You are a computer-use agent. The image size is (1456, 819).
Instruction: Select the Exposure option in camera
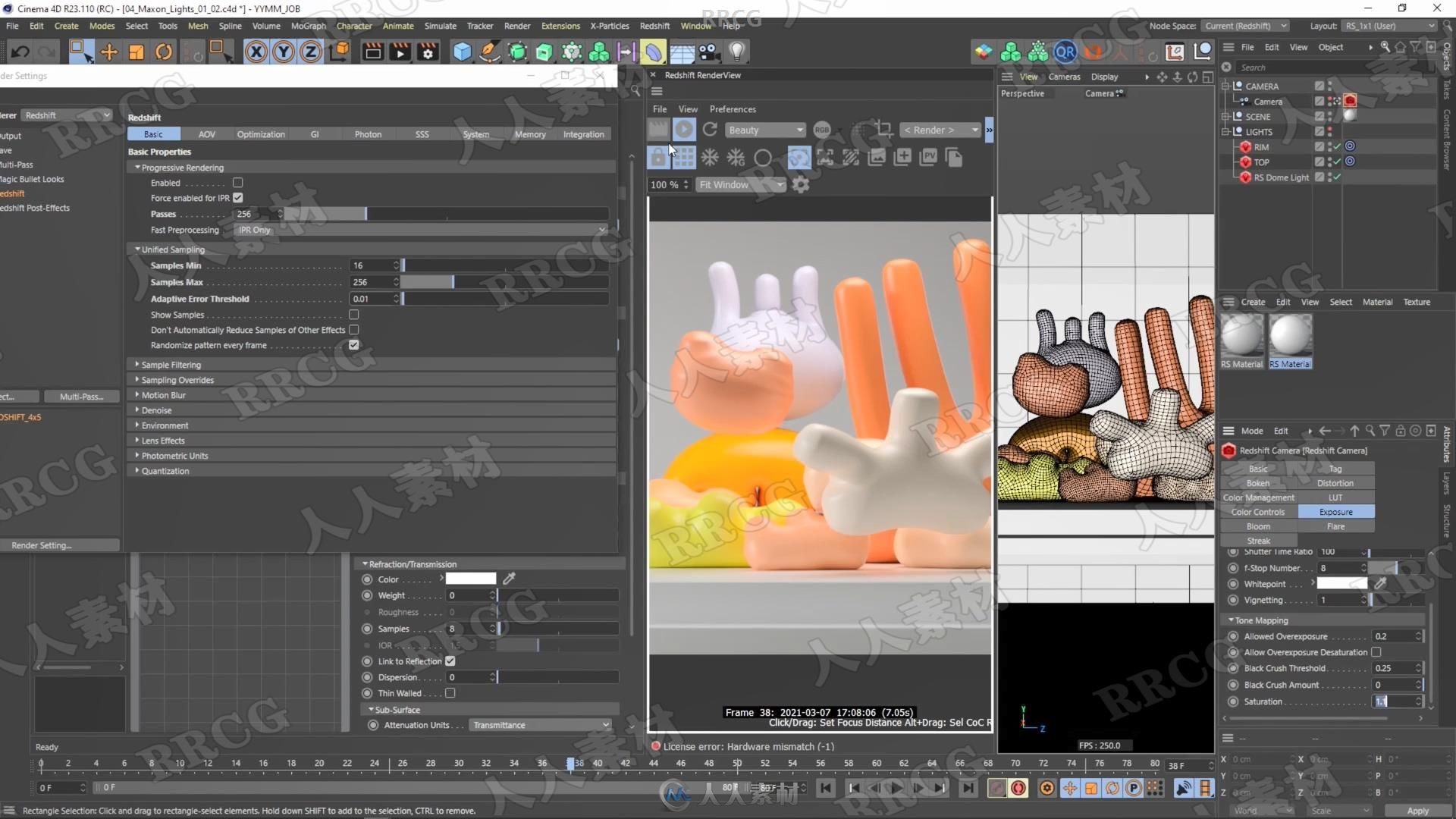(x=1336, y=512)
